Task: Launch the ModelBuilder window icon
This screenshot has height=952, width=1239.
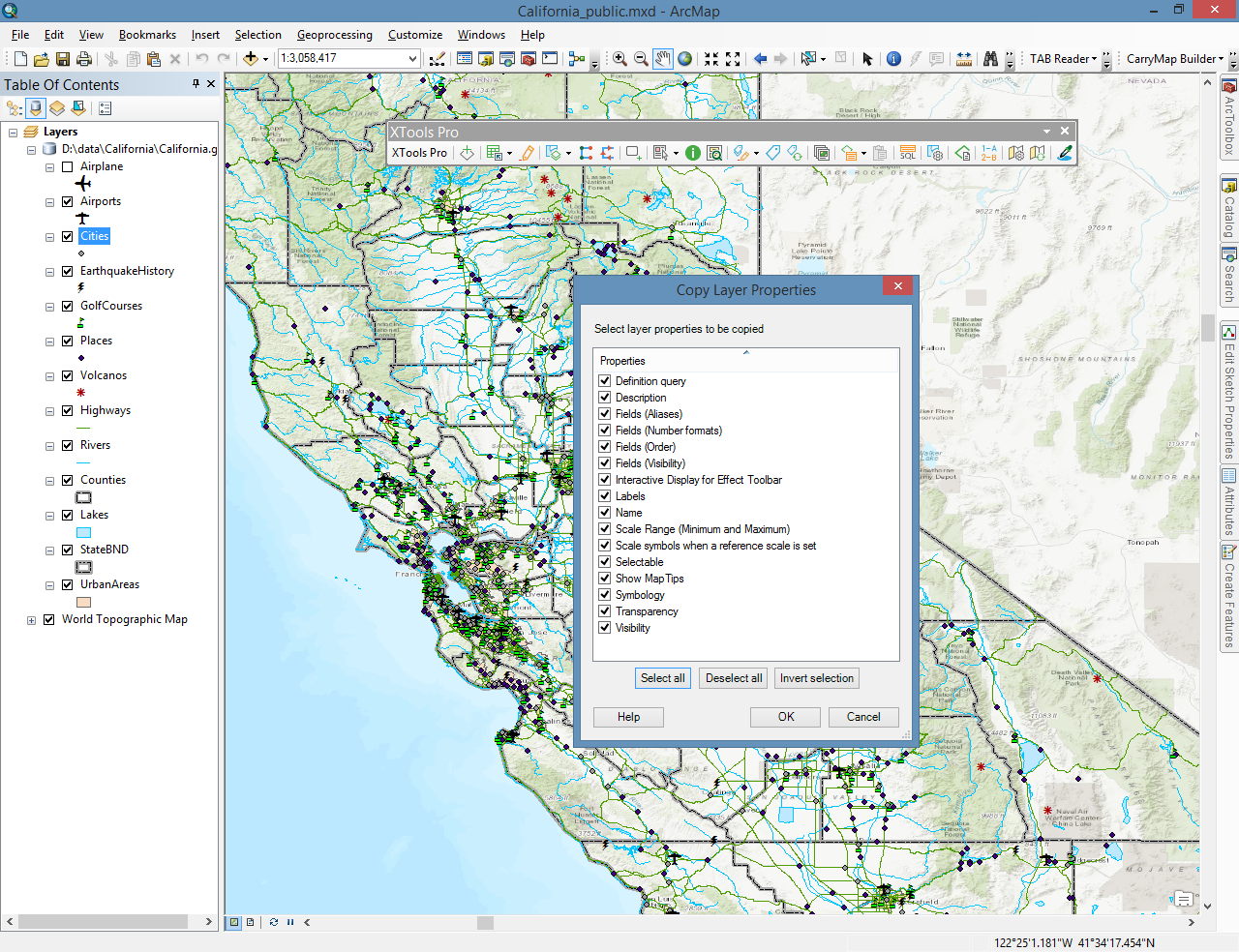Action: pos(577,59)
